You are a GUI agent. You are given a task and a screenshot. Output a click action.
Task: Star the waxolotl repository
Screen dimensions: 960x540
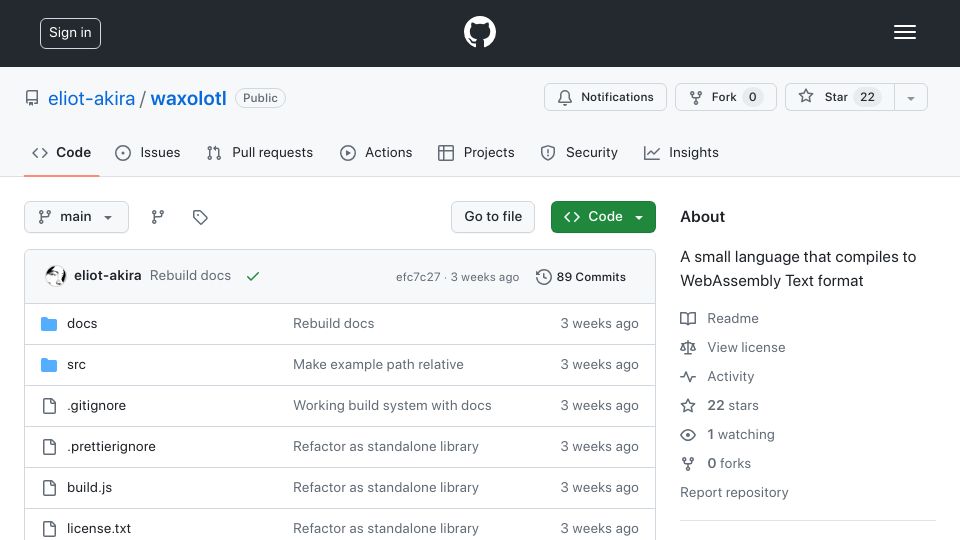click(839, 97)
